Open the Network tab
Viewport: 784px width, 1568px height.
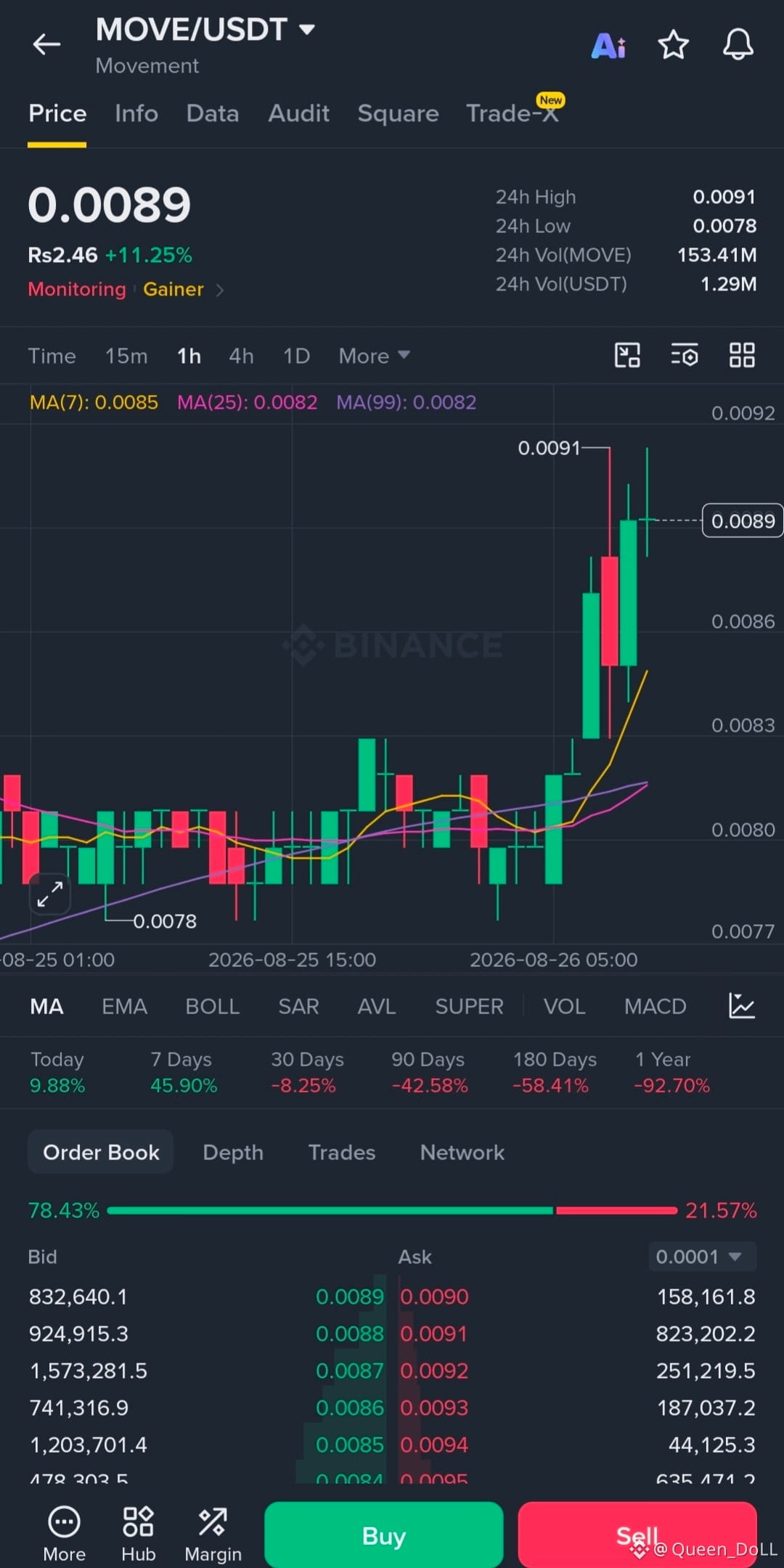click(462, 1152)
